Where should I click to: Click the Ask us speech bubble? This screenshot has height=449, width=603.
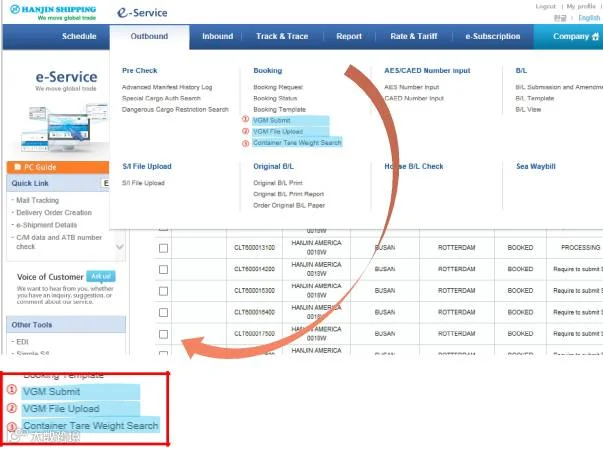(x=101, y=276)
